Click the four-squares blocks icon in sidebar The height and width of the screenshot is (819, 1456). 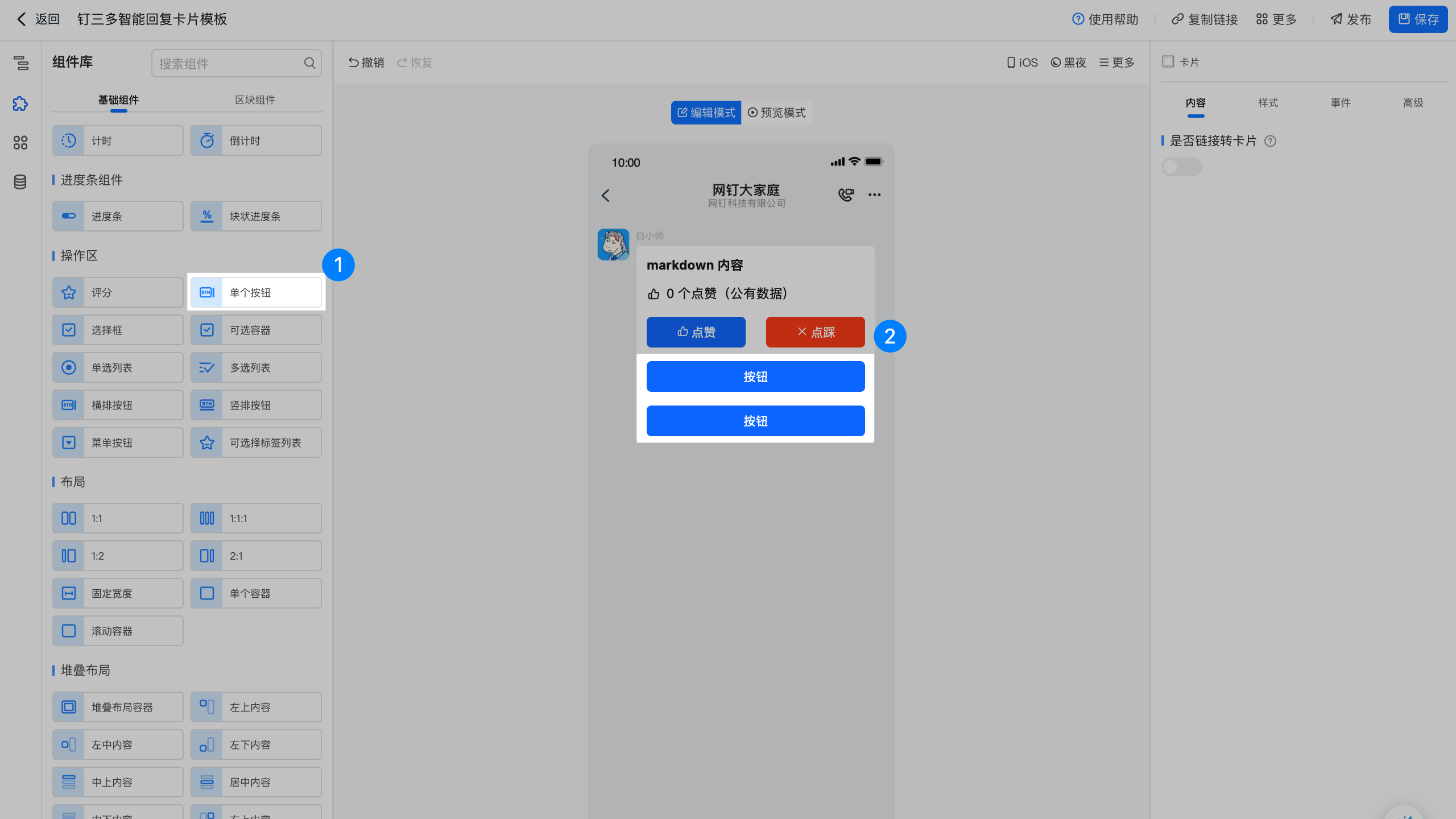[20, 143]
